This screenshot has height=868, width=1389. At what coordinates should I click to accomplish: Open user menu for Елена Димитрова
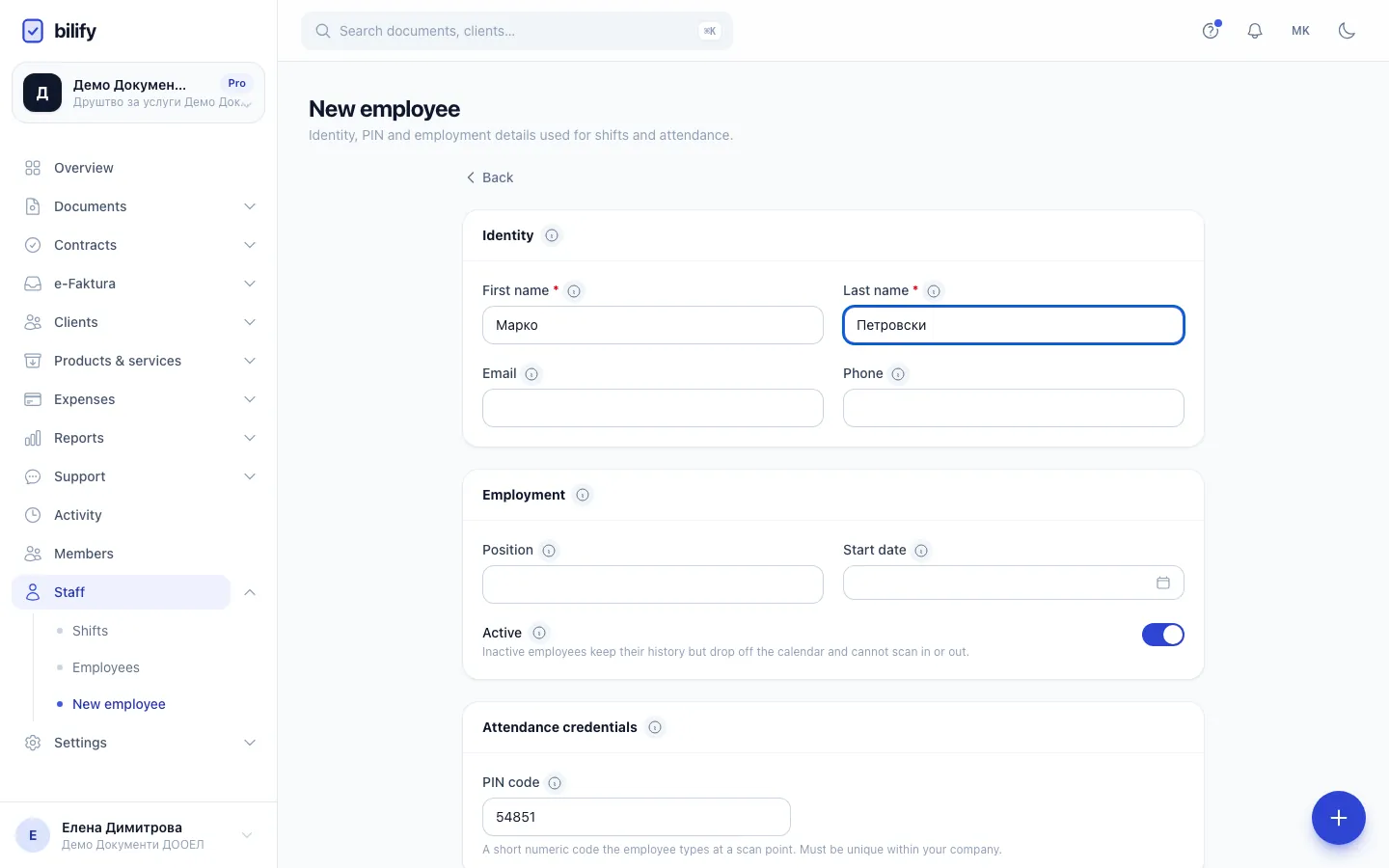138,835
